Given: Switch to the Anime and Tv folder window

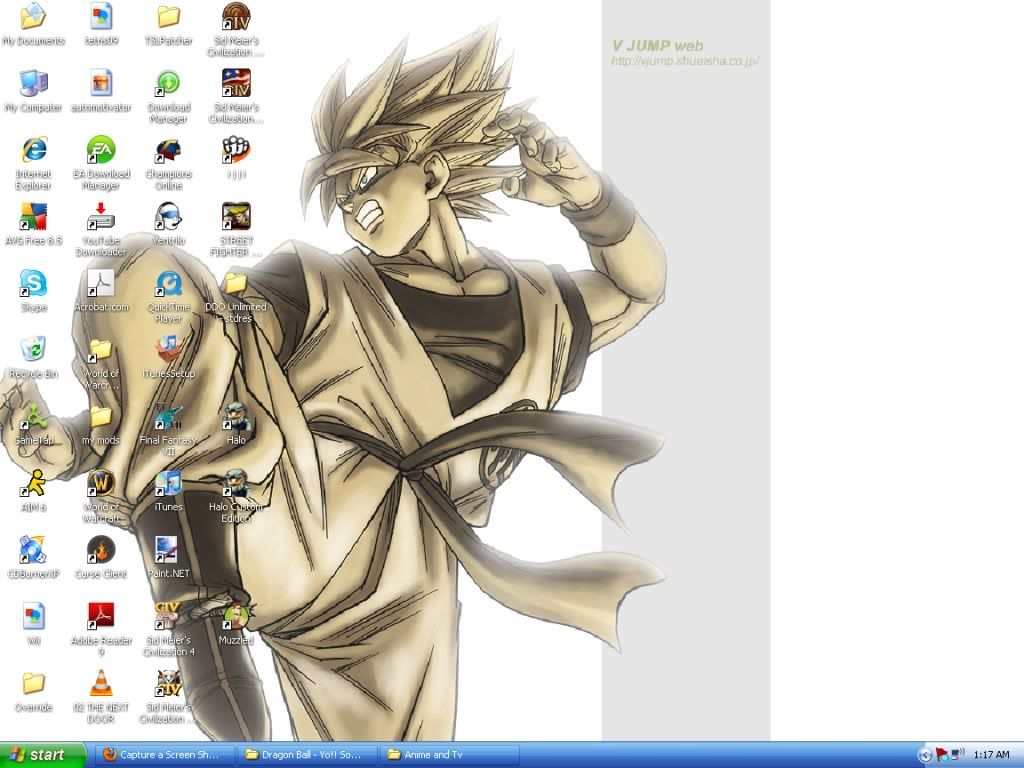Looking at the screenshot, I should pyautogui.click(x=450, y=755).
